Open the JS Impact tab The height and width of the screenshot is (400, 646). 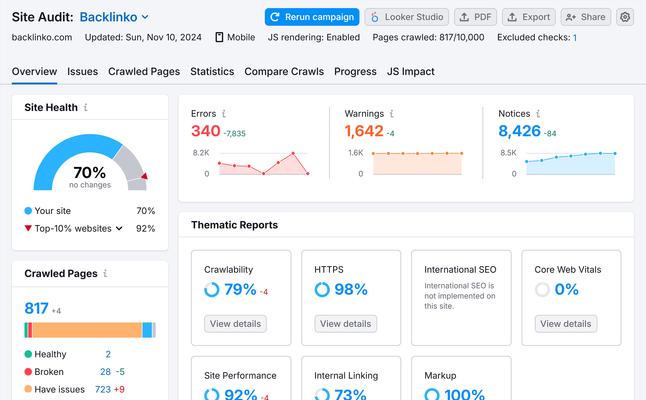(410, 71)
